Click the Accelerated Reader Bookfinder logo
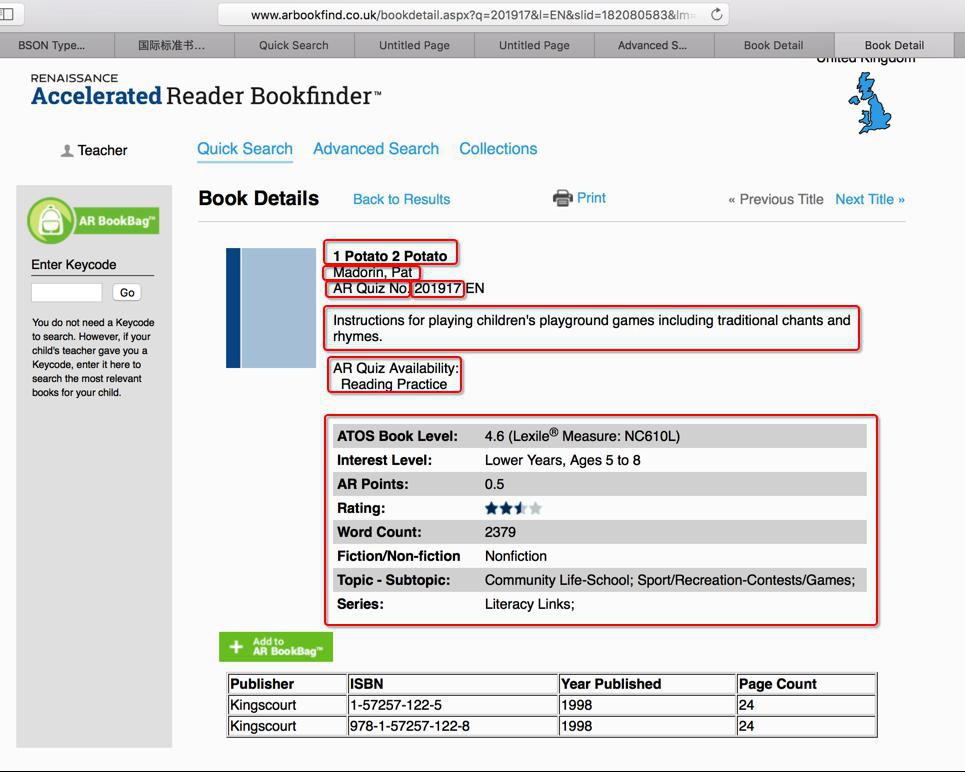Image resolution: width=965 pixels, height=772 pixels. [206, 90]
